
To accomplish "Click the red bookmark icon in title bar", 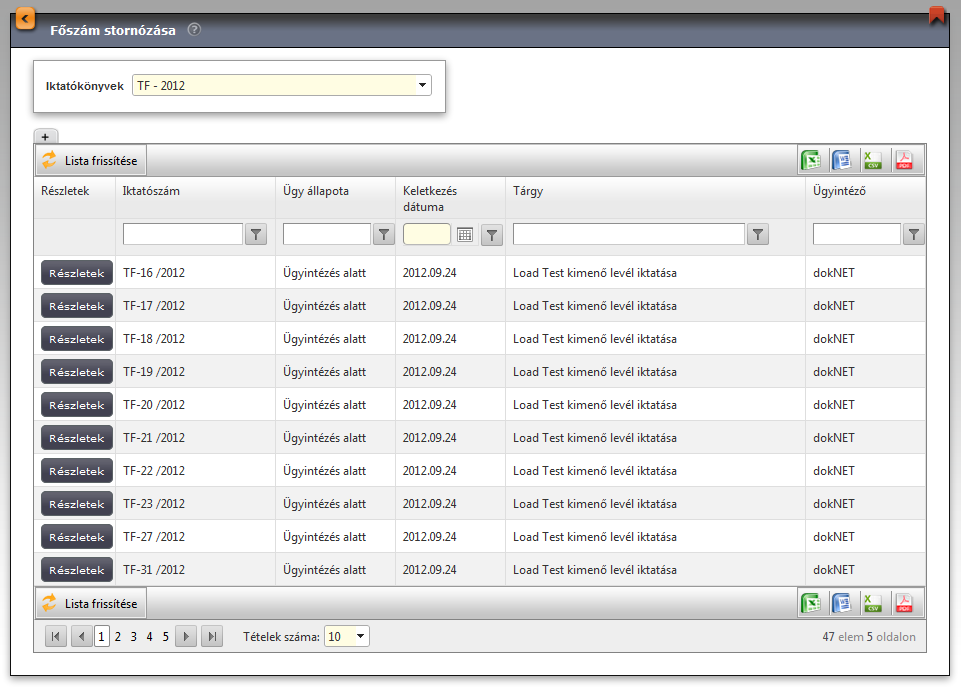I will point(936,15).
